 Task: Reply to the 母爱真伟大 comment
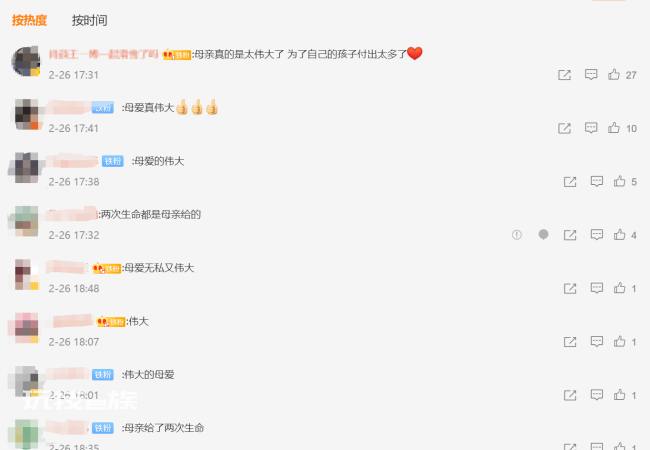(591, 128)
